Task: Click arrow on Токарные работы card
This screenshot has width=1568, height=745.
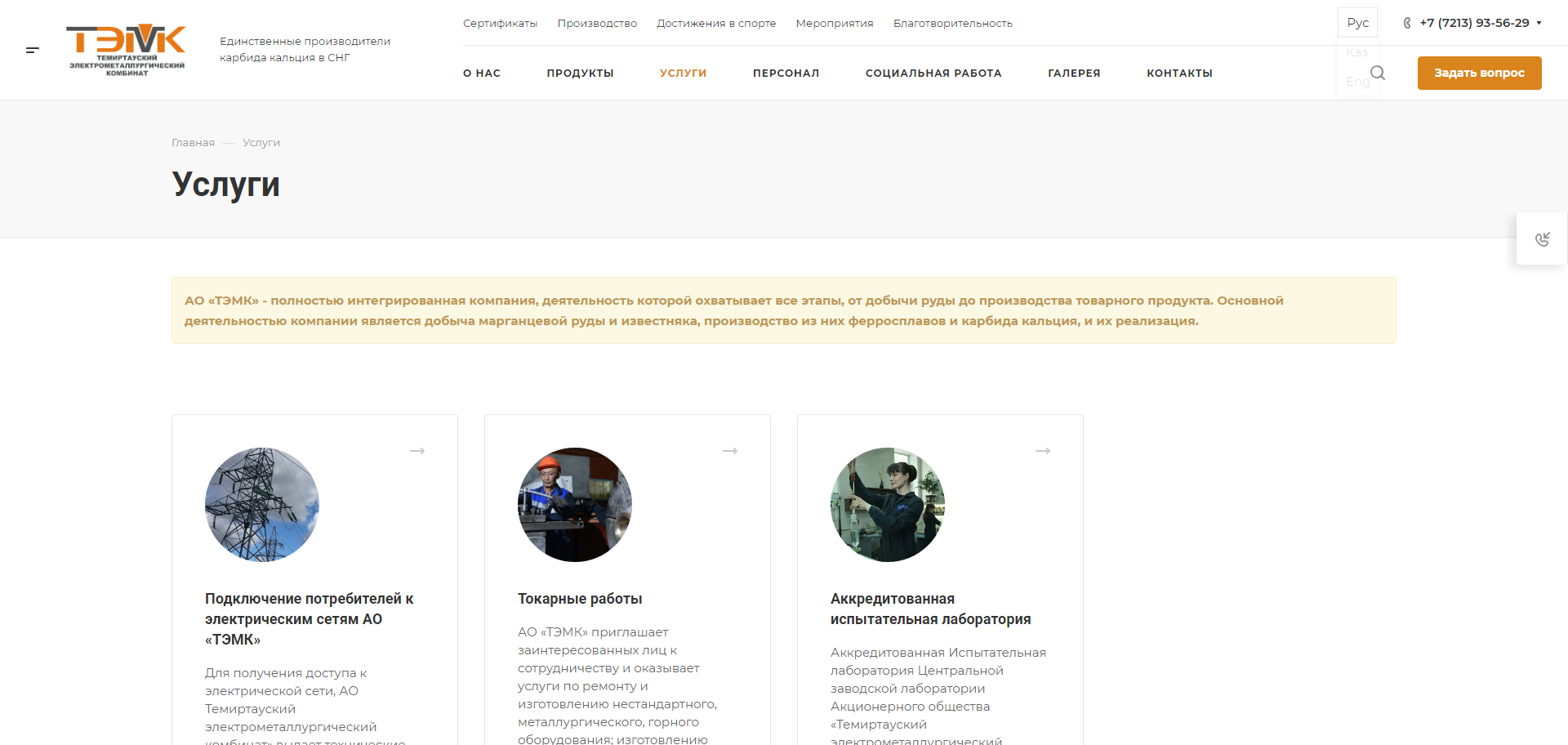Action: (x=730, y=451)
